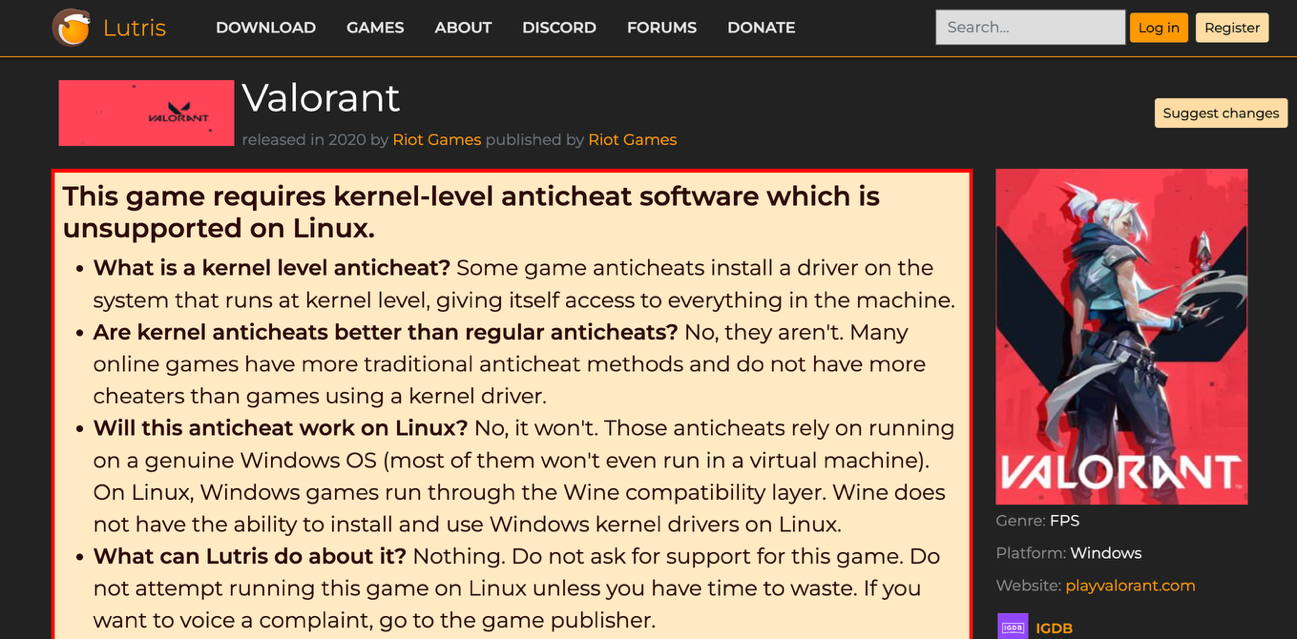Visit the playvalorant.com website link
1297x639 pixels.
(1130, 586)
